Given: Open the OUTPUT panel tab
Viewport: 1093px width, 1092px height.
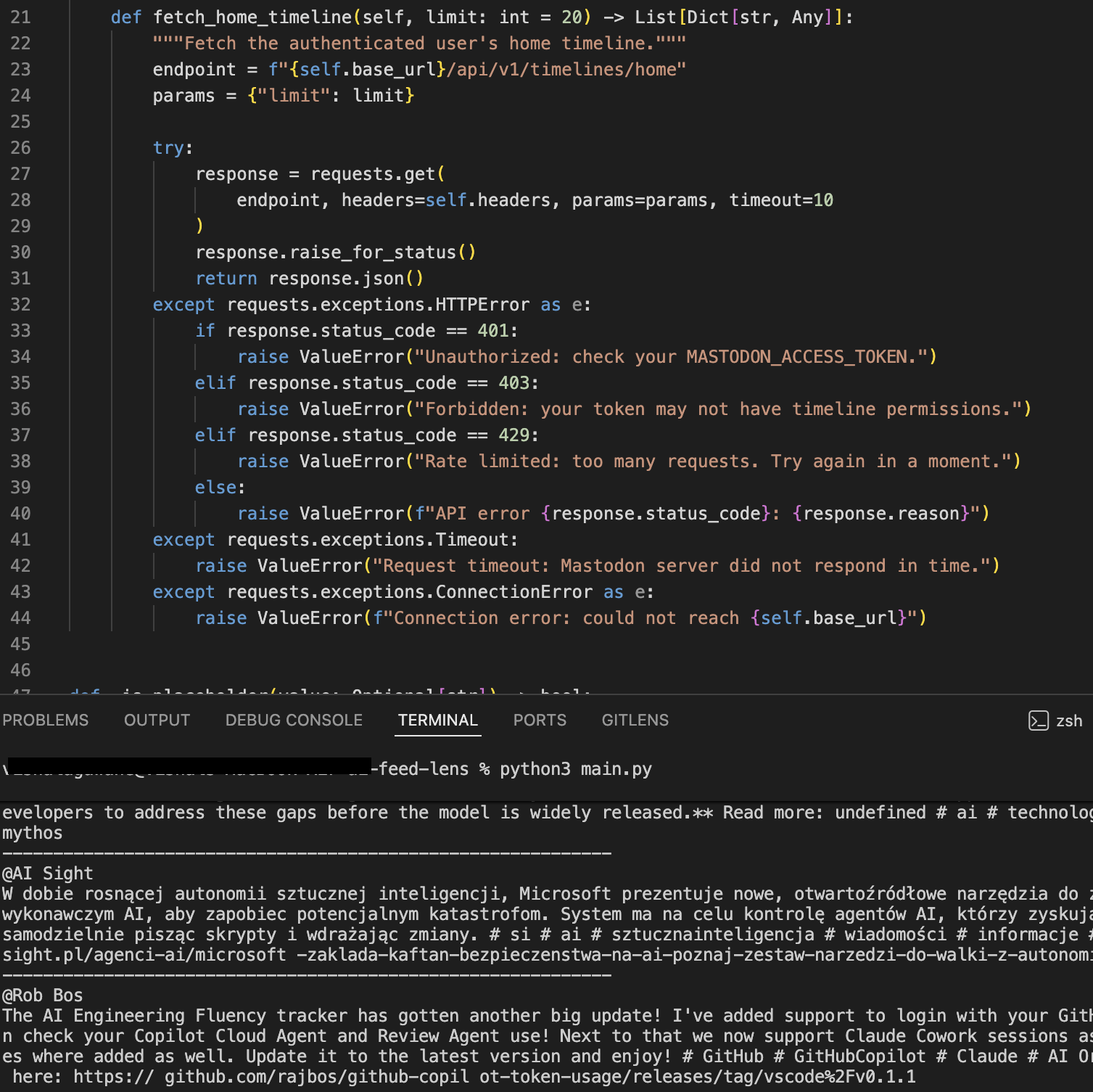Looking at the screenshot, I should coord(157,720).
